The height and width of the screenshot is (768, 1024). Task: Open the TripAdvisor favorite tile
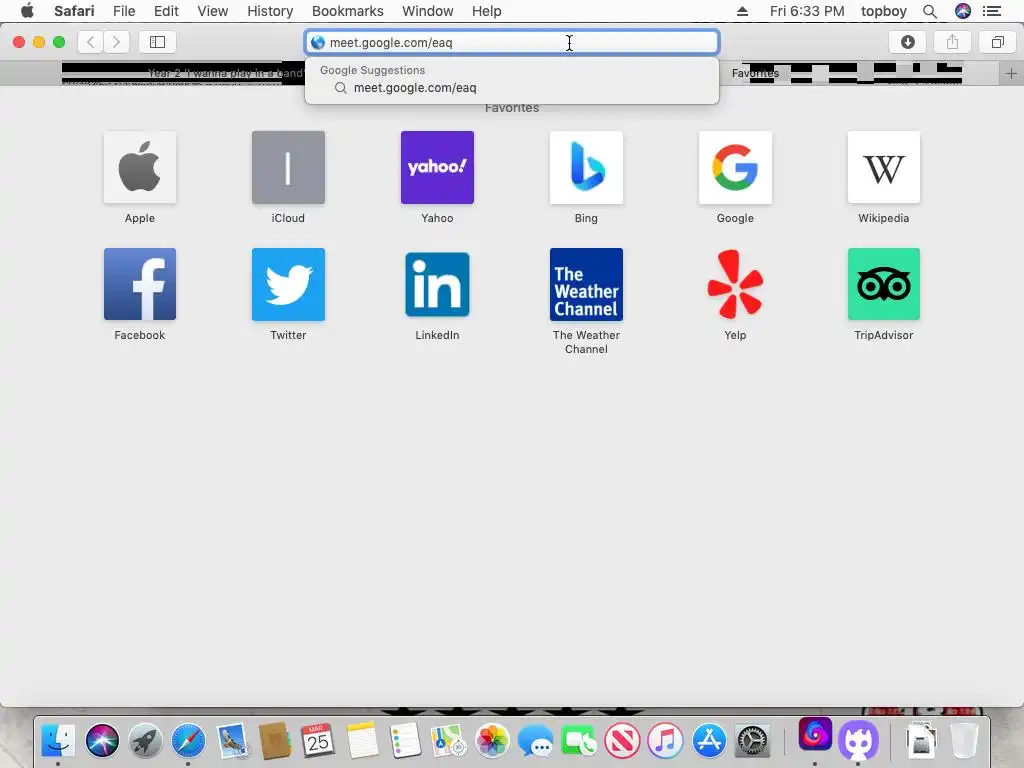click(x=884, y=284)
